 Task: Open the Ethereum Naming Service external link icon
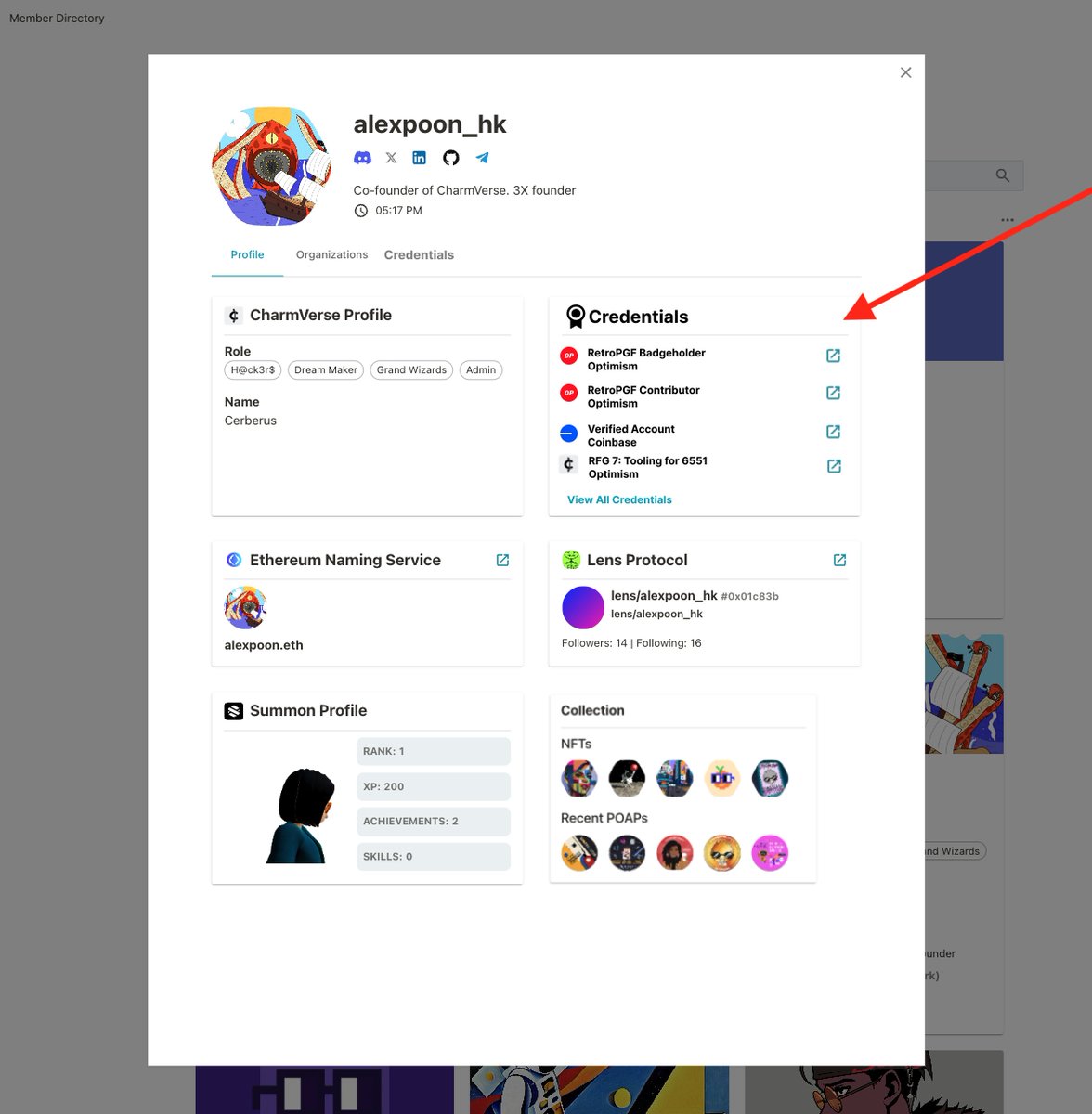point(502,560)
